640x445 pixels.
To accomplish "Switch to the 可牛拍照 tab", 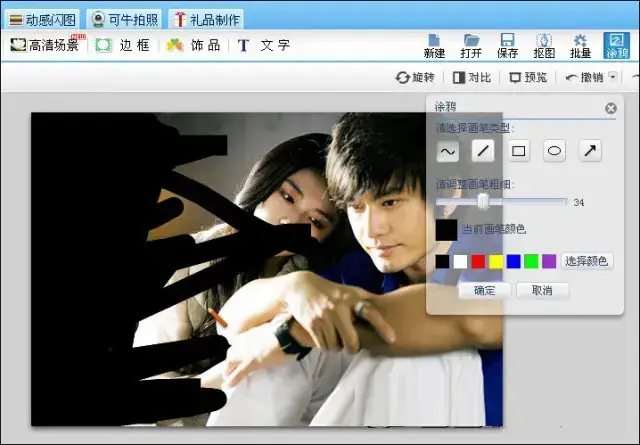I will [124, 20].
